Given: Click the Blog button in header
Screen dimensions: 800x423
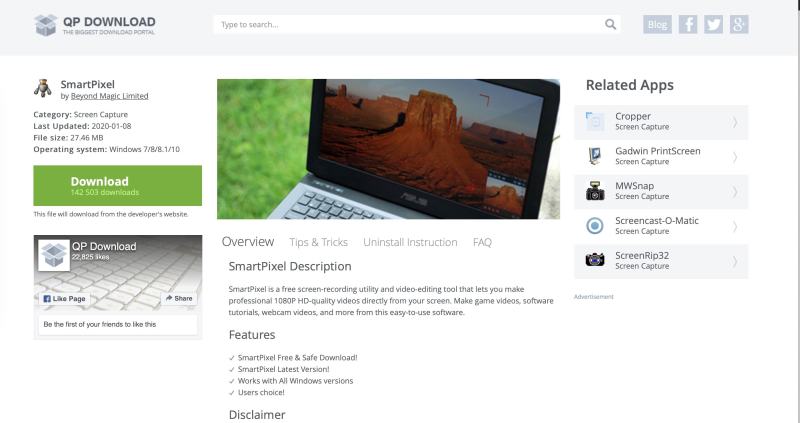Looking at the screenshot, I should pyautogui.click(x=657, y=24).
